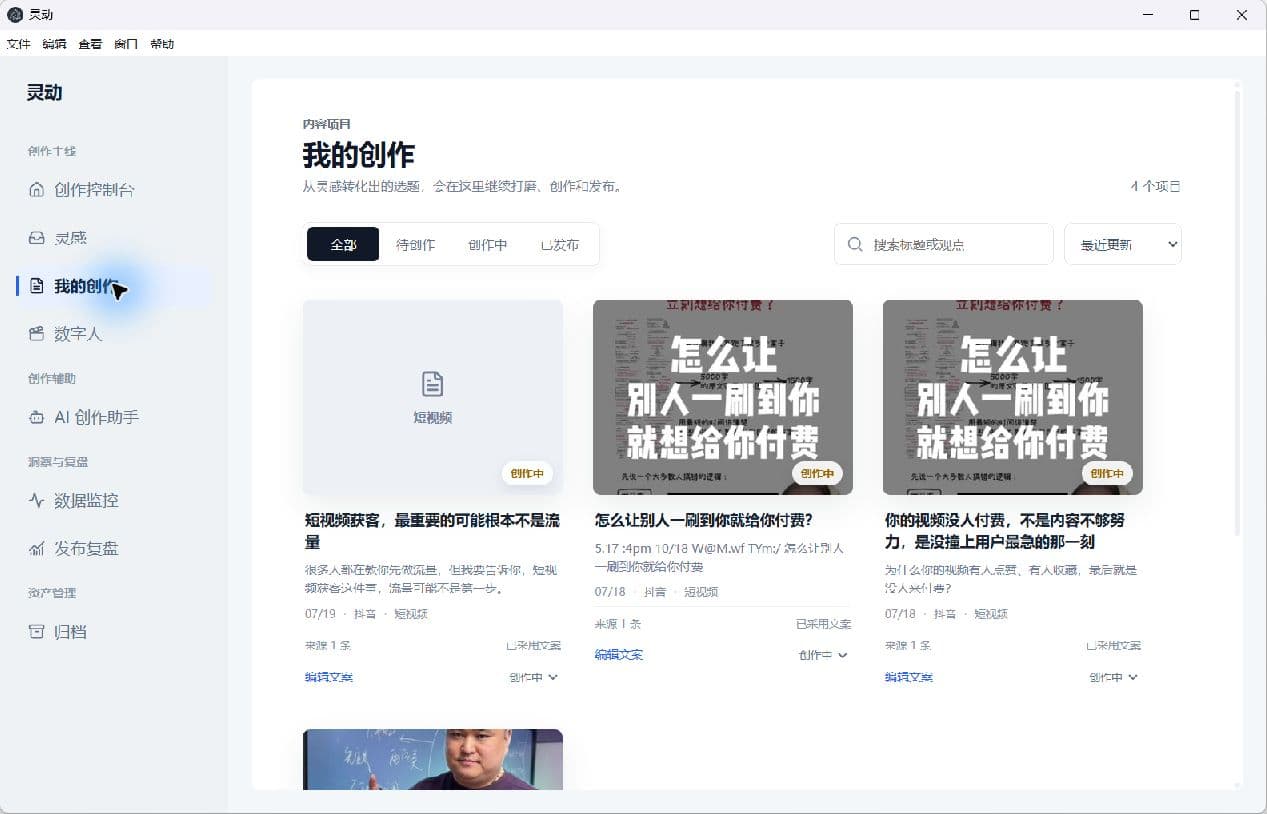Image resolution: width=1267 pixels, height=814 pixels.
Task: Click 编辑文案 link under 怎么让别人一刷到你就给你付费 card
Action: click(x=619, y=655)
